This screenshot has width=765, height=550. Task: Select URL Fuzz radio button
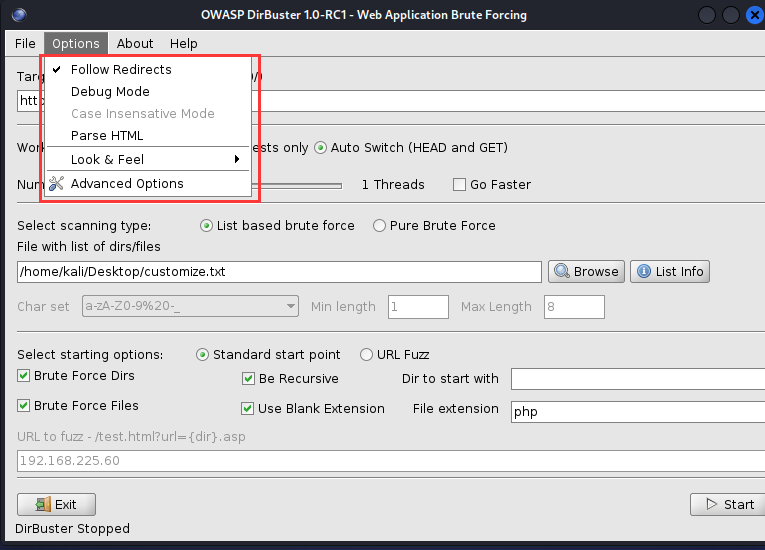tap(366, 355)
